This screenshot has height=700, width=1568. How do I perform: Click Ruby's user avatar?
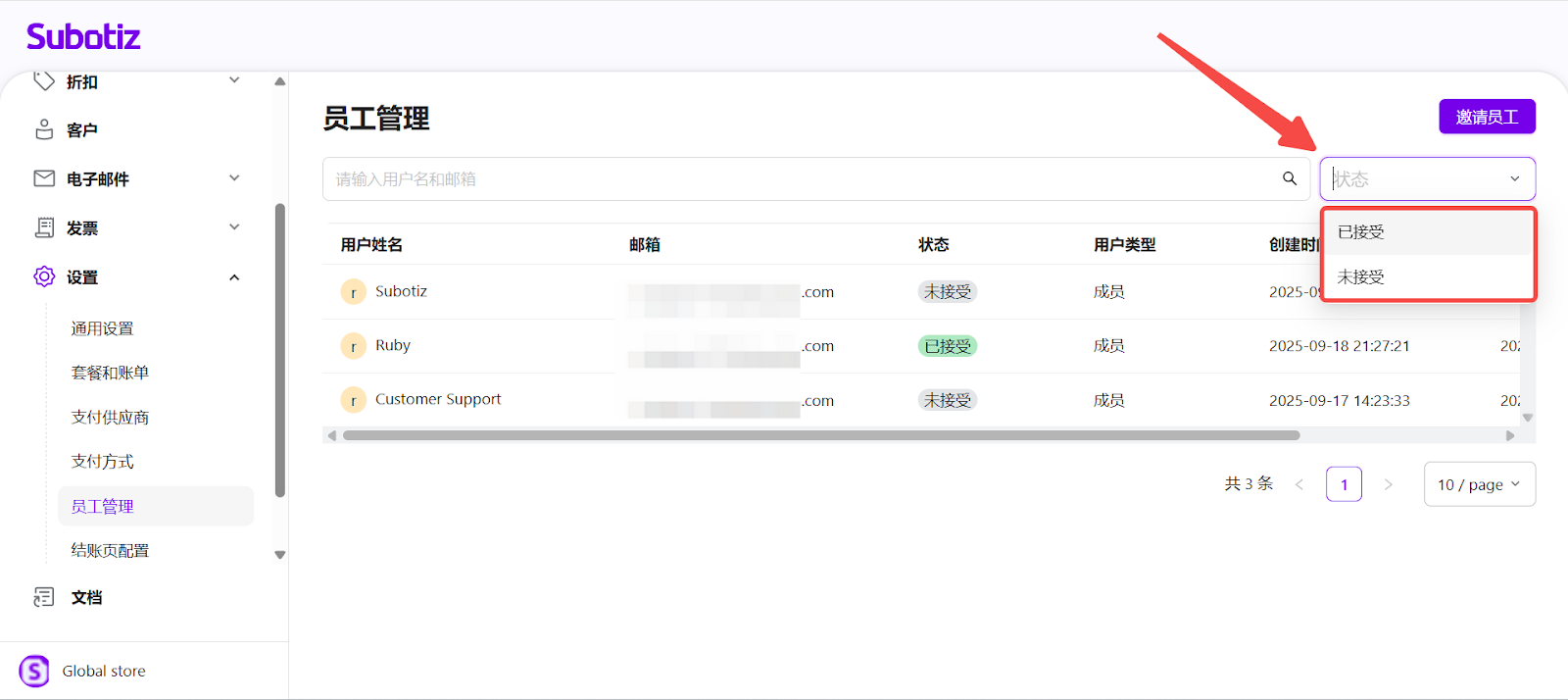[353, 346]
